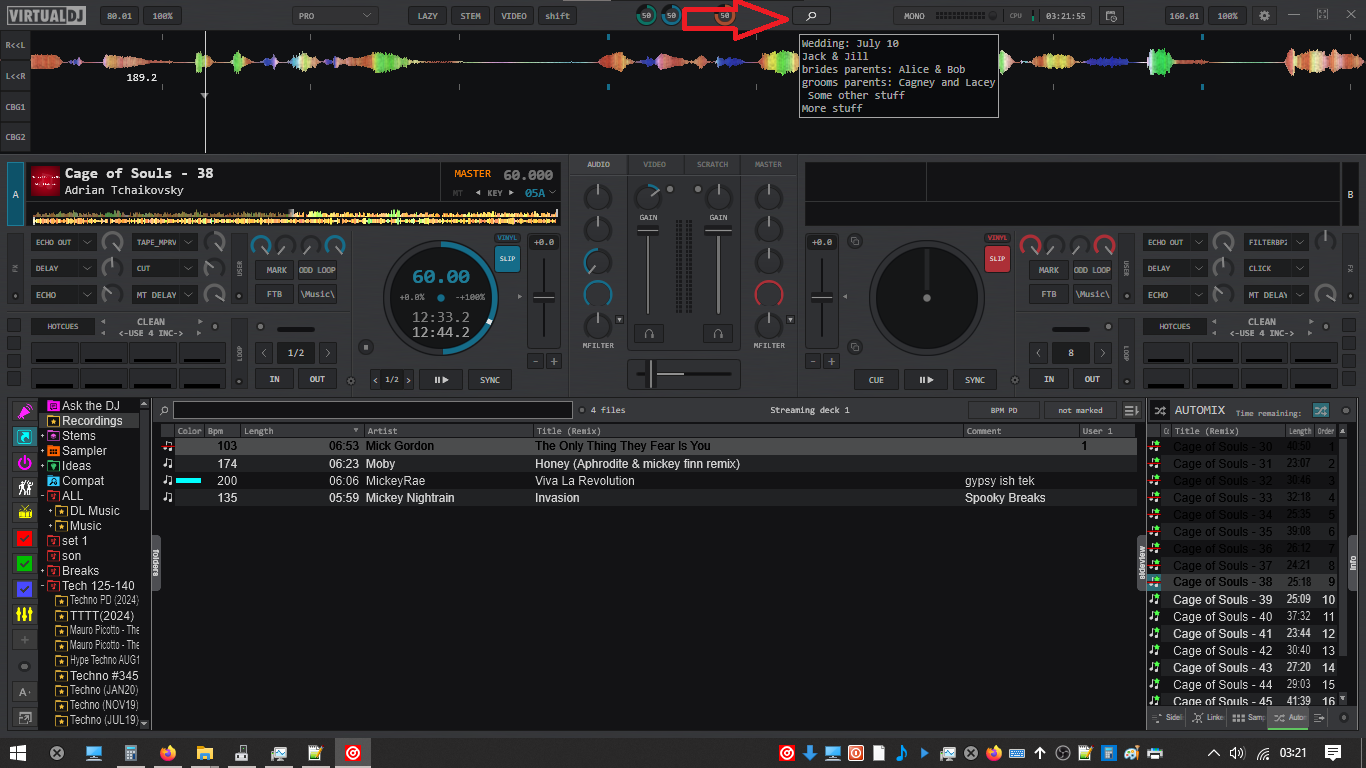The height and width of the screenshot is (768, 1366).
Task: Click the yellow mixer sliders sidebar icon
Action: [25, 614]
